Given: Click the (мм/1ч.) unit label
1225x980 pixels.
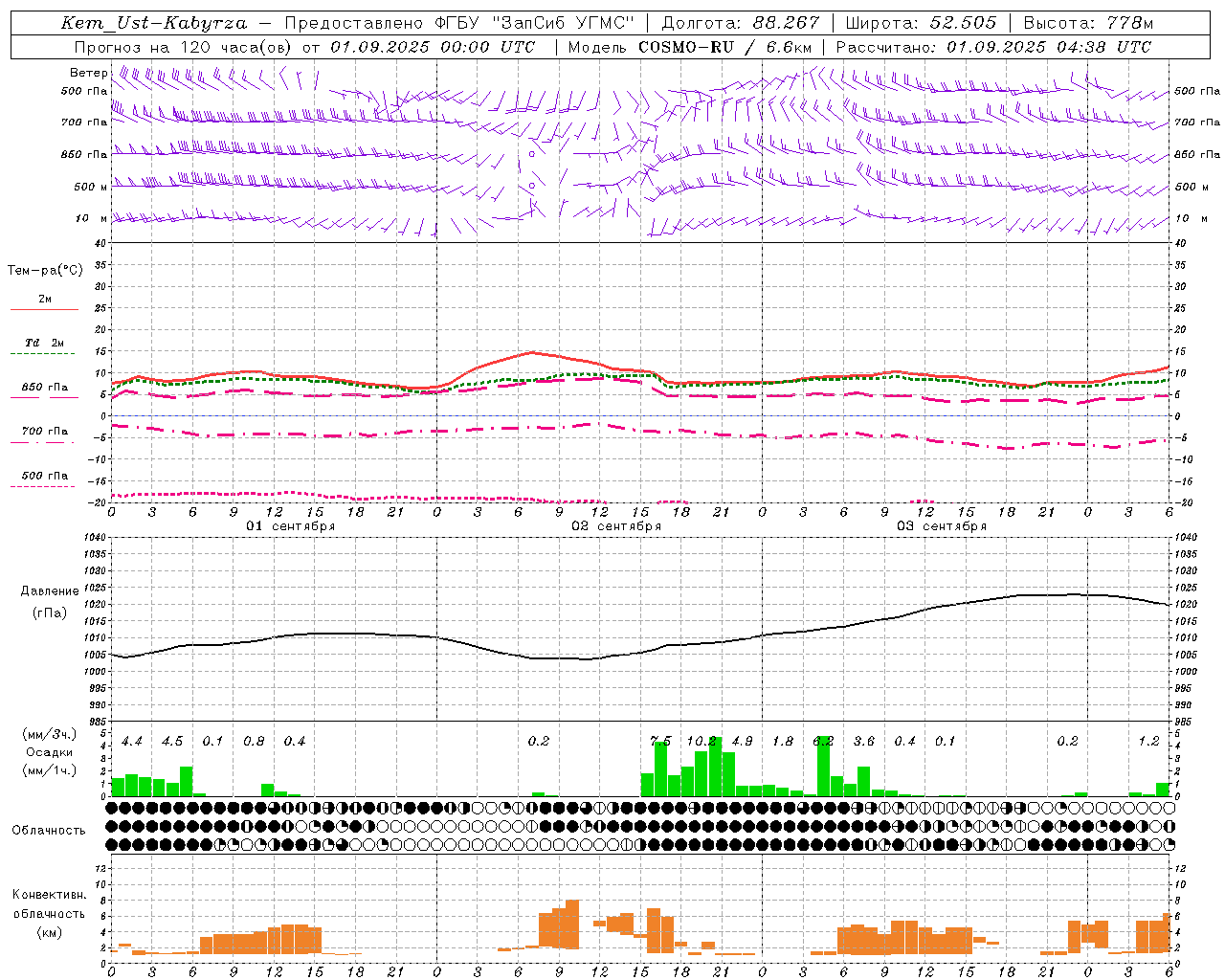Looking at the screenshot, I should 50,770.
